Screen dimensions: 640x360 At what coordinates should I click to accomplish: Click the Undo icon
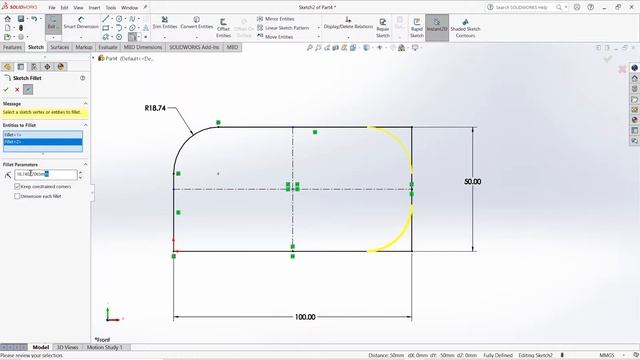pos(34,19)
